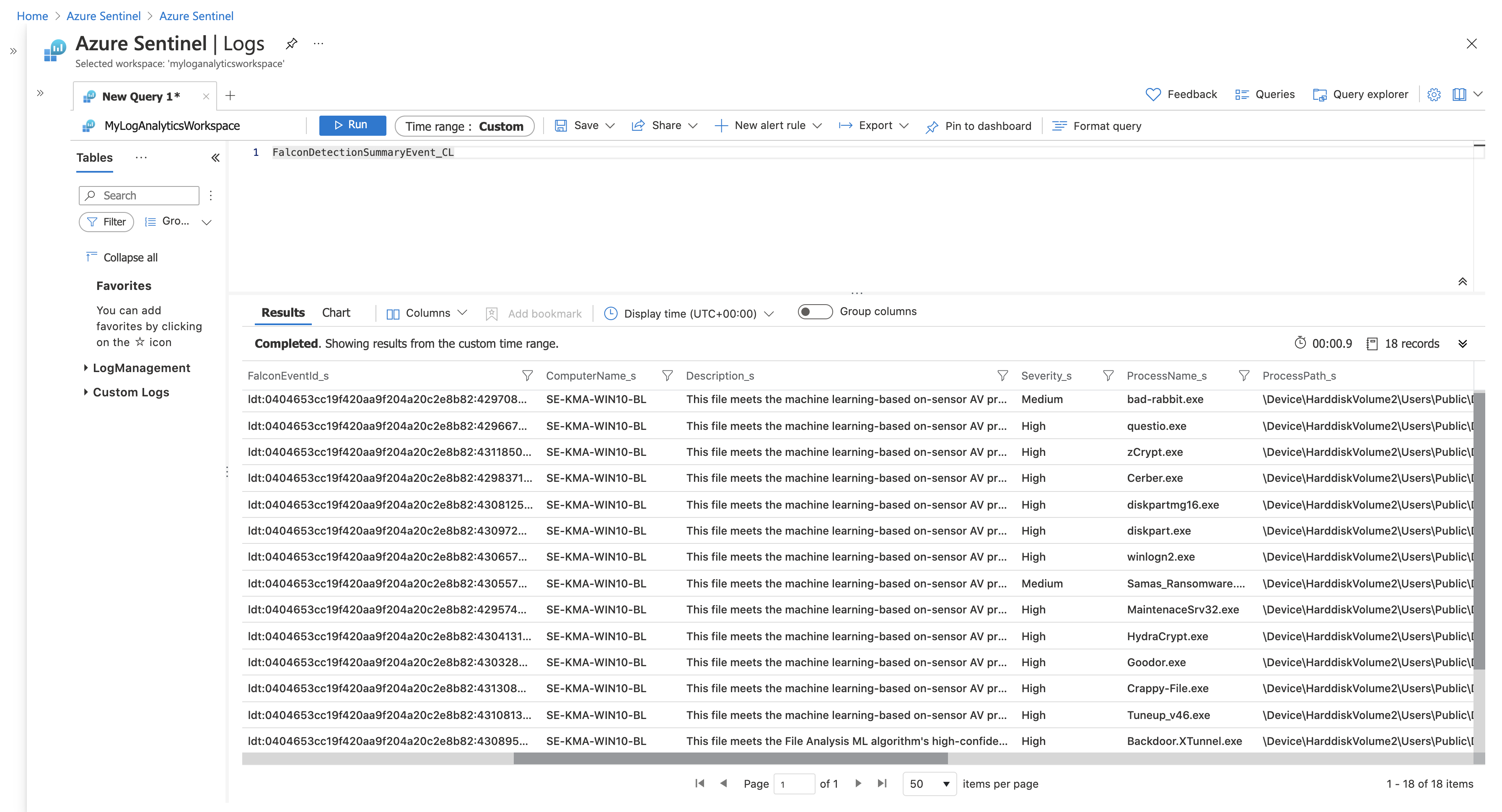Open the Save dropdown
The image size is (1502, 812).
pyautogui.click(x=585, y=125)
